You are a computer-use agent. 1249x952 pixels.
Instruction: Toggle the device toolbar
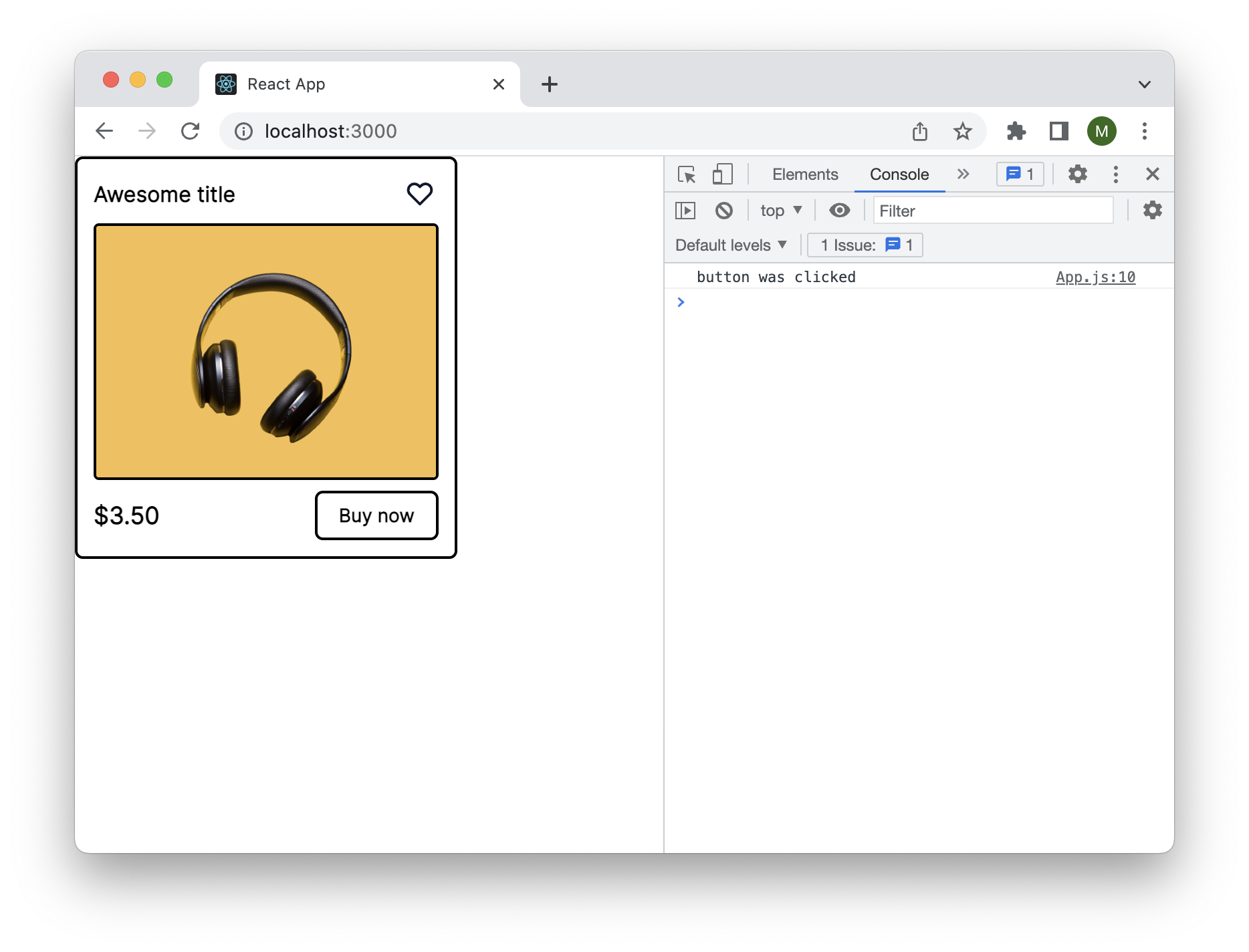[721, 174]
